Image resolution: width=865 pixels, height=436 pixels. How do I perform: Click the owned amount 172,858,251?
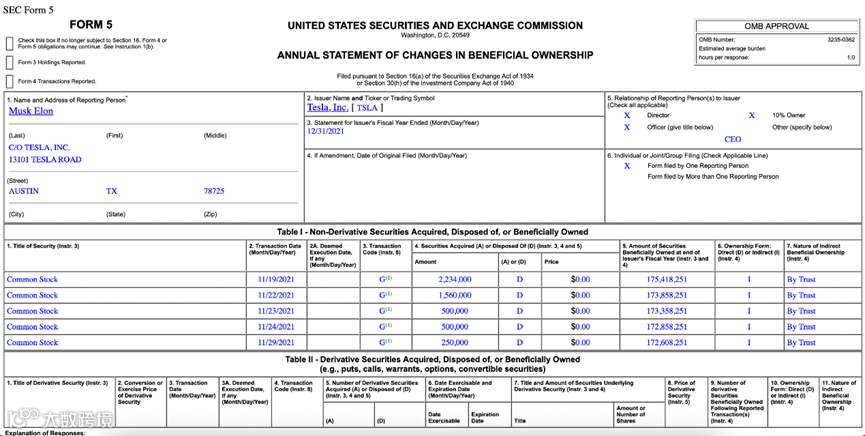(666, 327)
